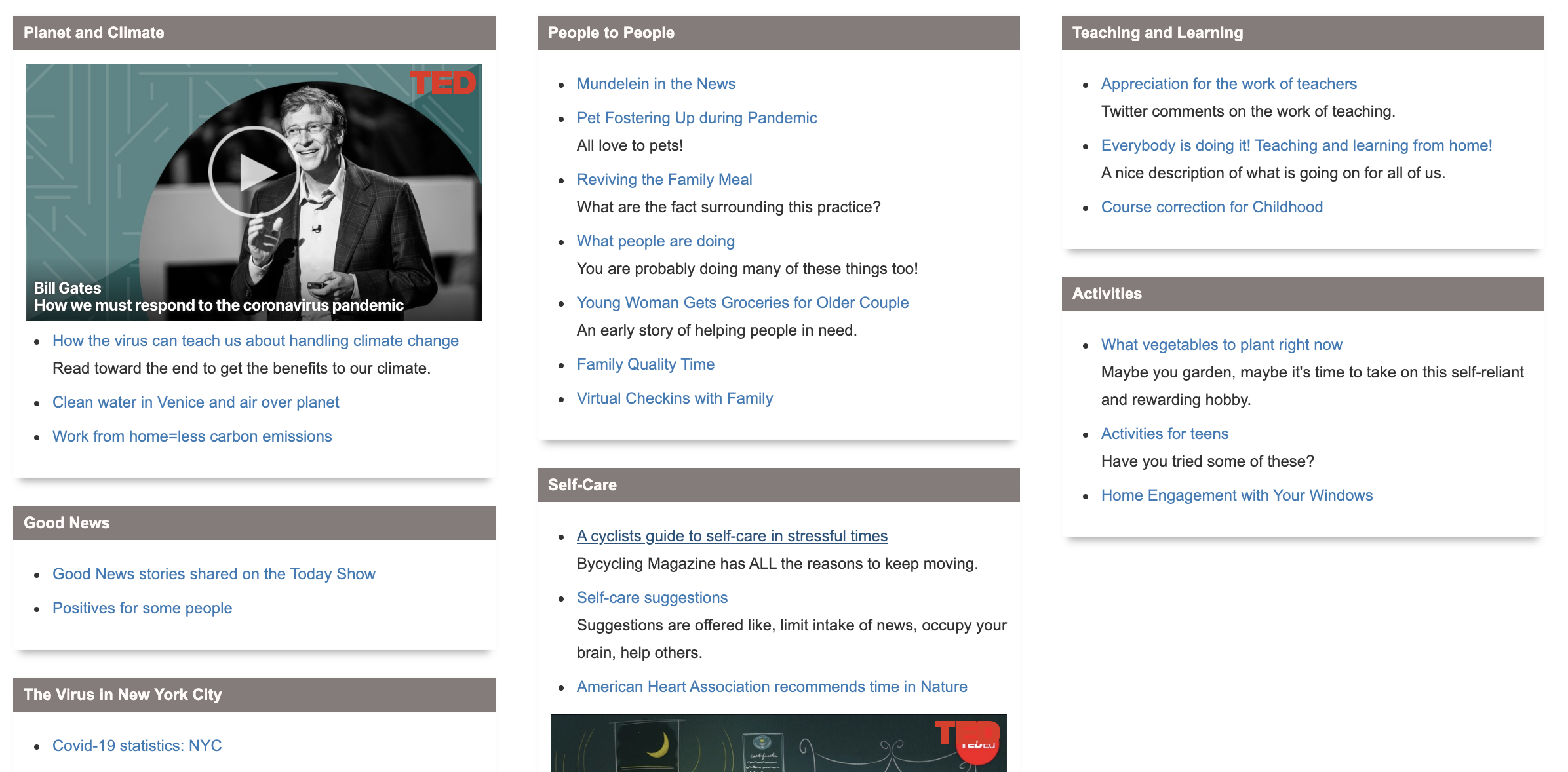Open American Heart Association Nature link
Viewport: 1568px width, 772px height.
click(772, 687)
